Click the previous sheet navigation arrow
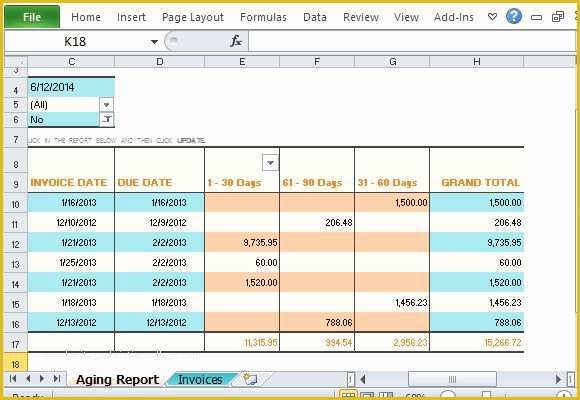 28,379
